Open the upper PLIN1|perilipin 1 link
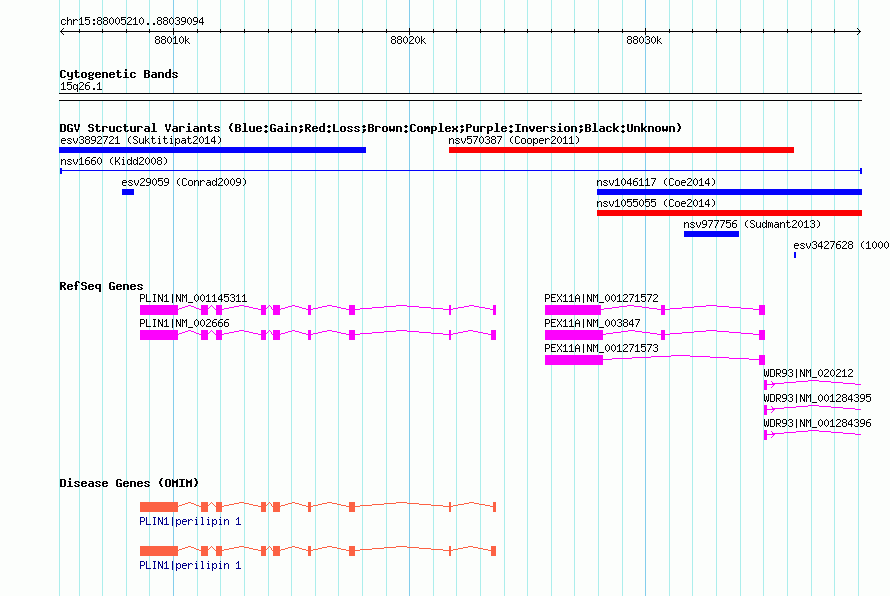 [x=190, y=521]
